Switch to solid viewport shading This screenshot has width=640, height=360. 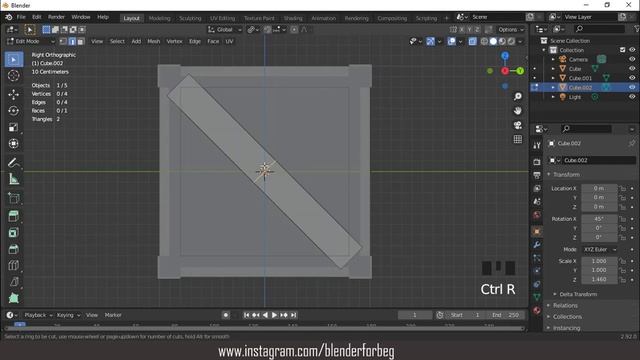493,41
